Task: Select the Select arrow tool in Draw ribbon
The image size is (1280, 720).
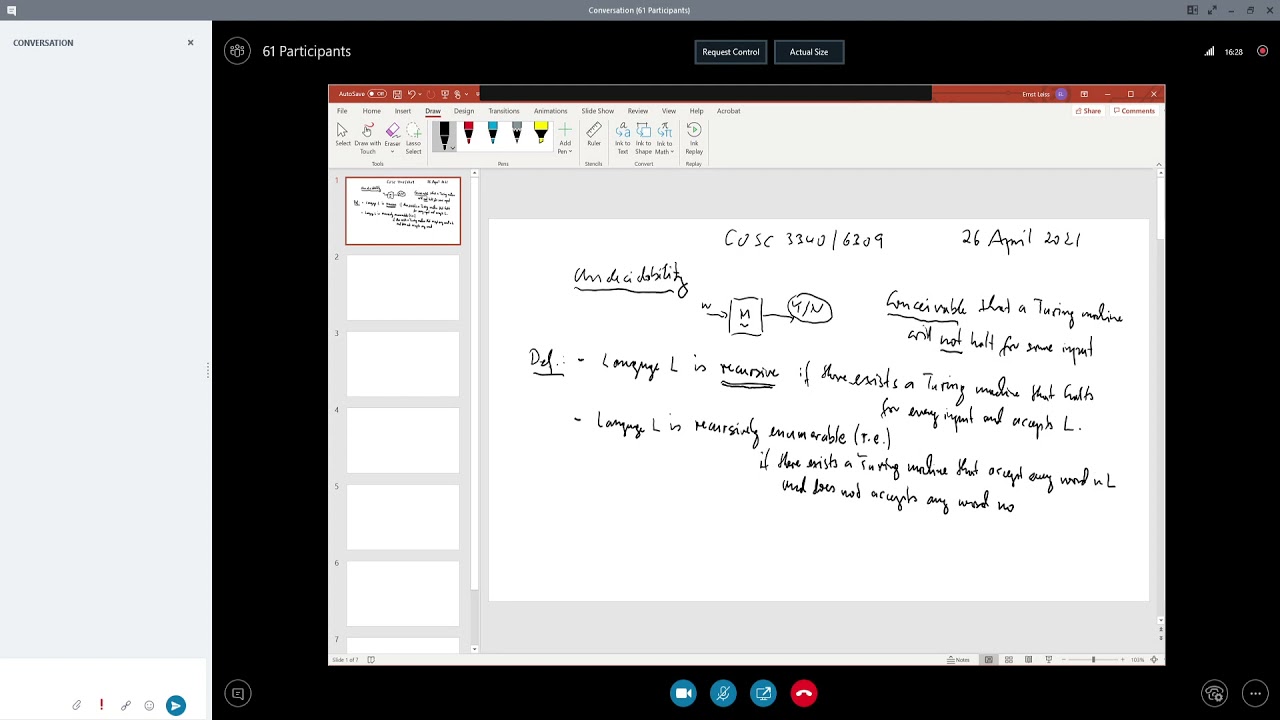Action: tap(342, 136)
